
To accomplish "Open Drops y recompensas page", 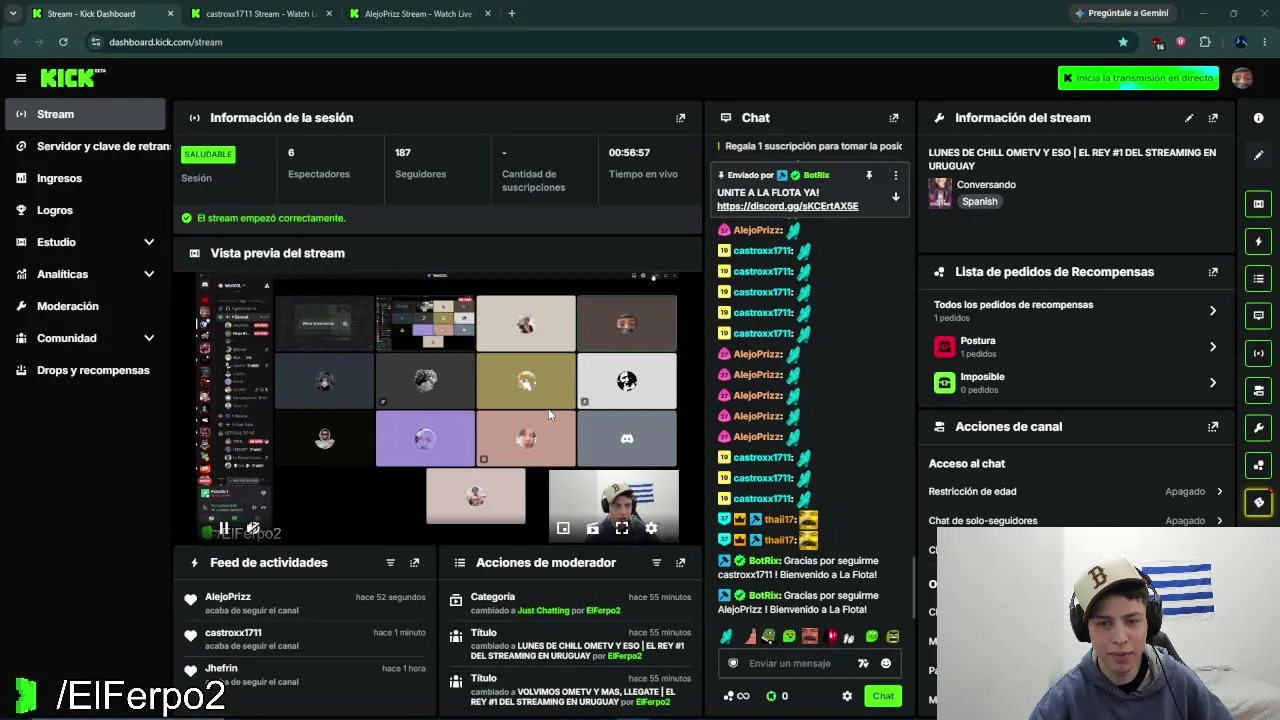I will [85, 370].
